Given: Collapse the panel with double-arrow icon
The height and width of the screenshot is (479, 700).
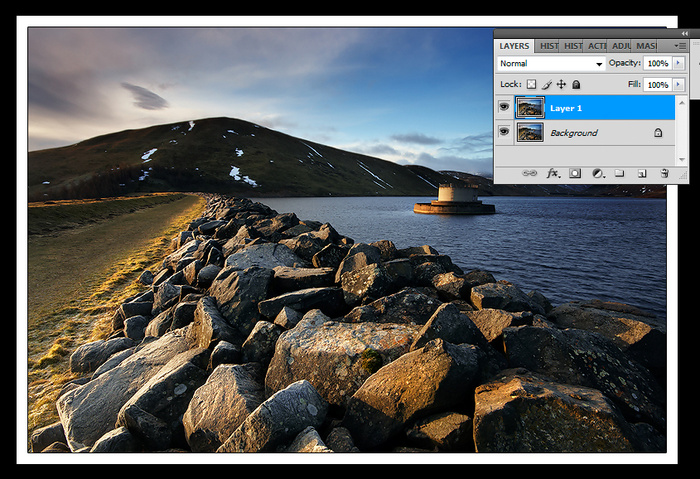Looking at the screenshot, I should [x=683, y=34].
